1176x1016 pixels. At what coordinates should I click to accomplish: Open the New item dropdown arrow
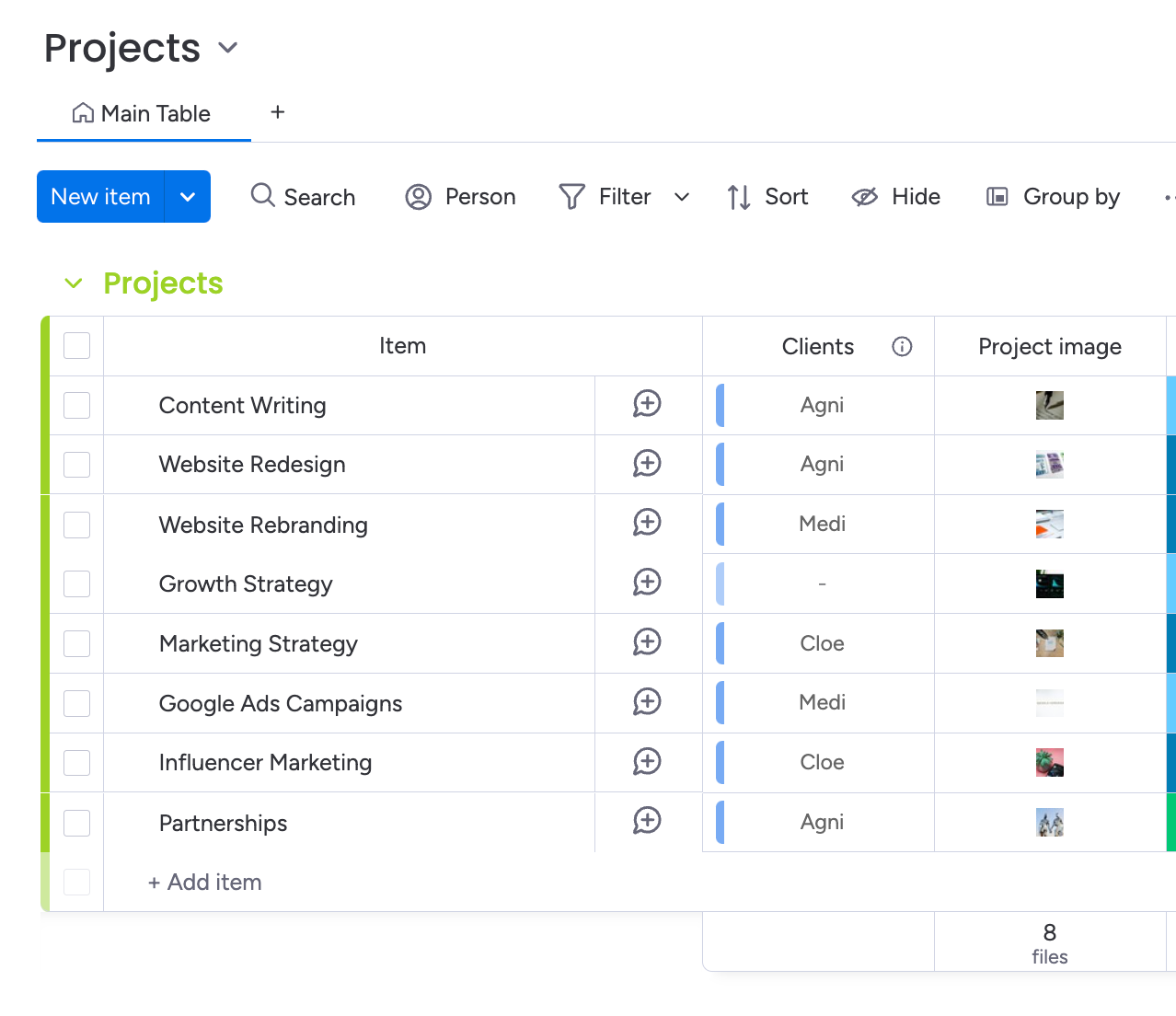(188, 196)
